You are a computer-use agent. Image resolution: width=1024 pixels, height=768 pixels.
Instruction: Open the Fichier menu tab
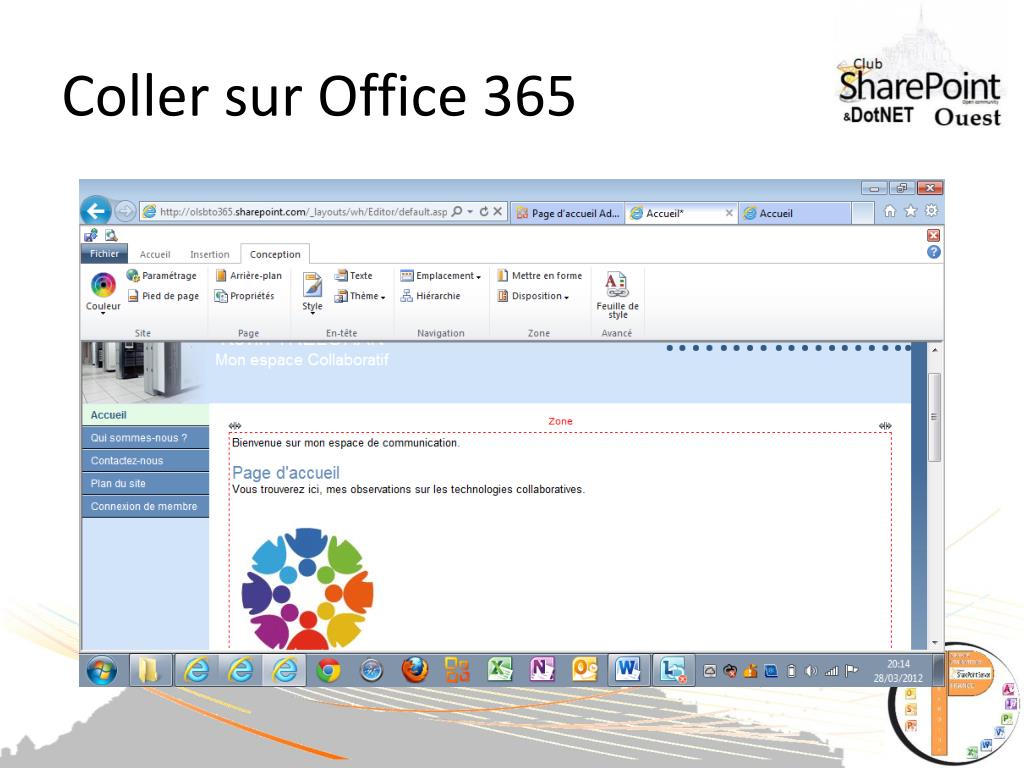(104, 253)
